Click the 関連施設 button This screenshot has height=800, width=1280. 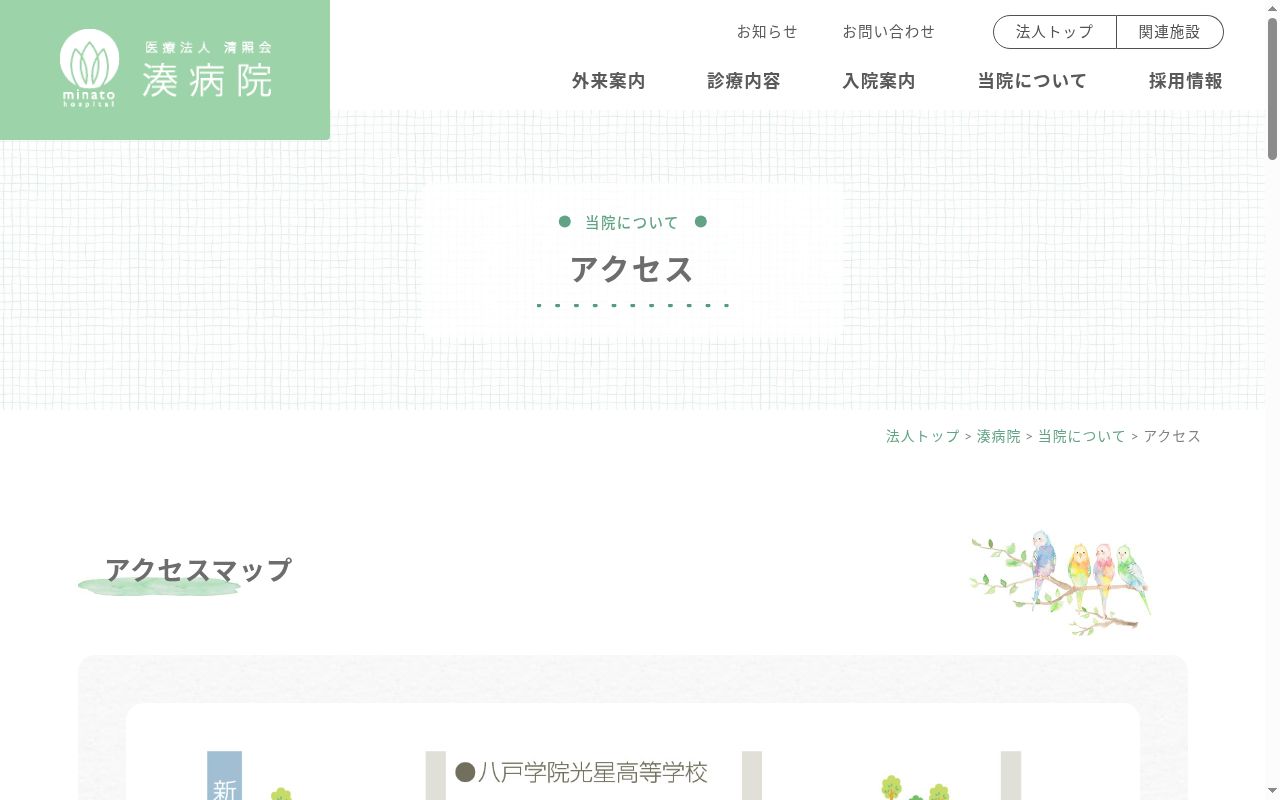click(1170, 32)
